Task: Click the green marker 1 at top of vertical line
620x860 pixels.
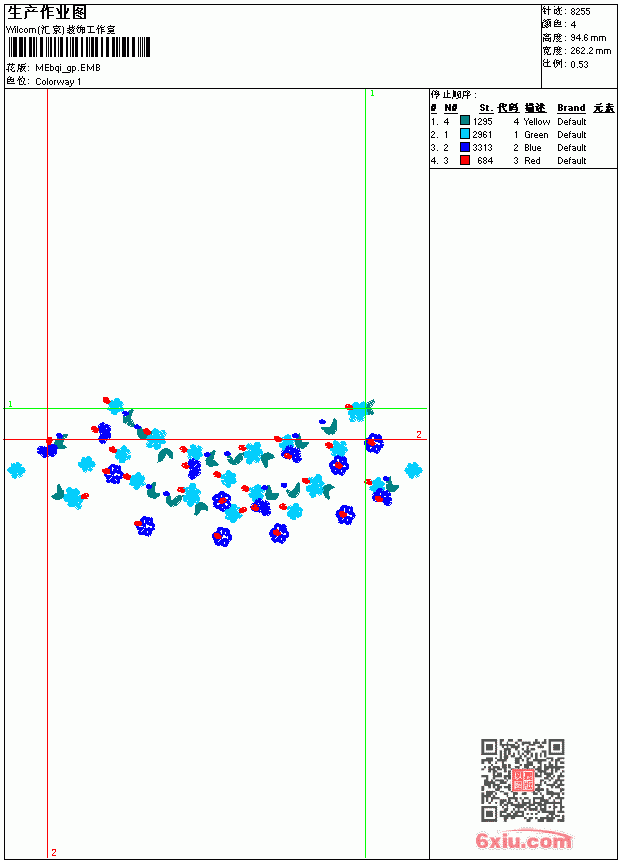Action: (x=372, y=94)
